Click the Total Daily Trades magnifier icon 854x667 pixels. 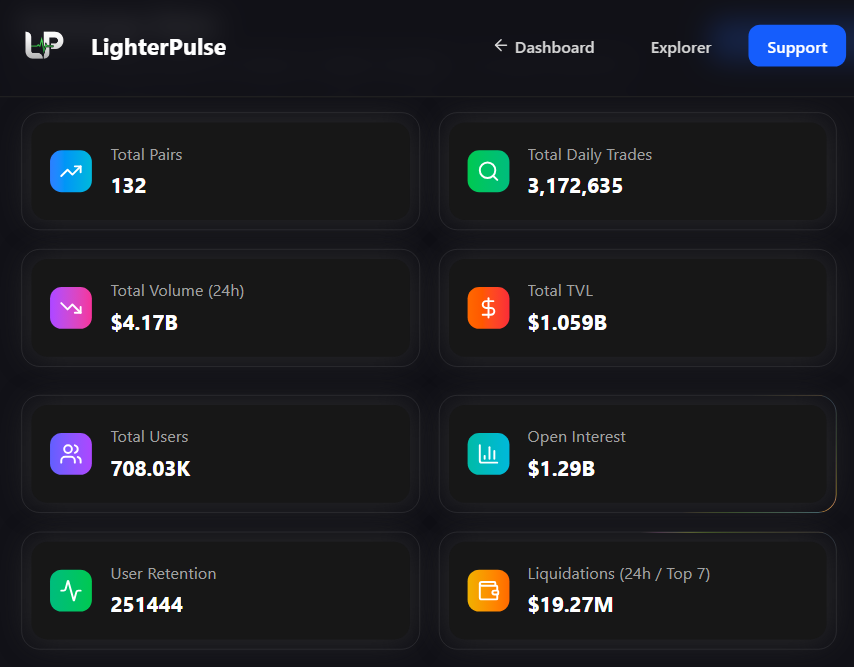click(x=489, y=171)
